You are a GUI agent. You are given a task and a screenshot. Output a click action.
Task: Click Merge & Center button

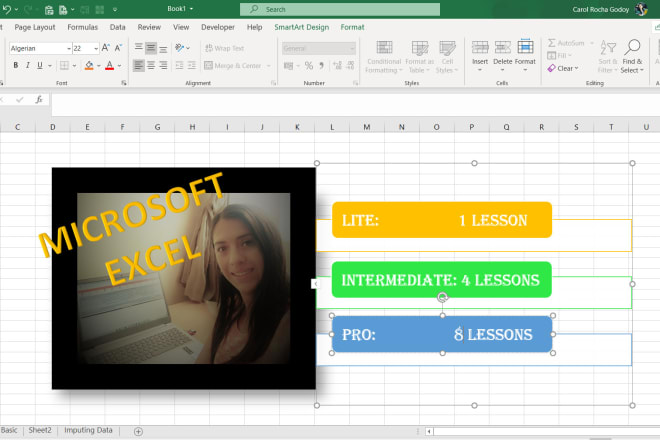pyautogui.click(x=233, y=66)
